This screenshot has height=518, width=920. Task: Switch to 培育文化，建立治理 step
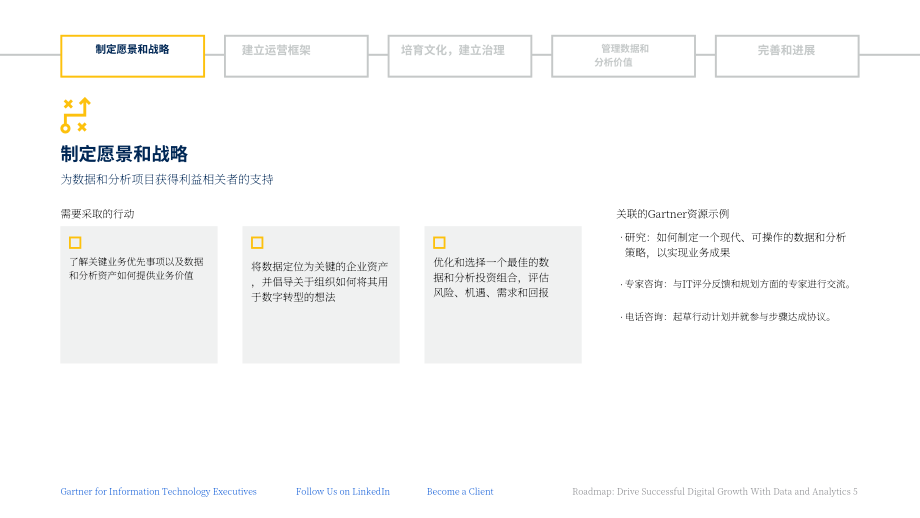[460, 56]
